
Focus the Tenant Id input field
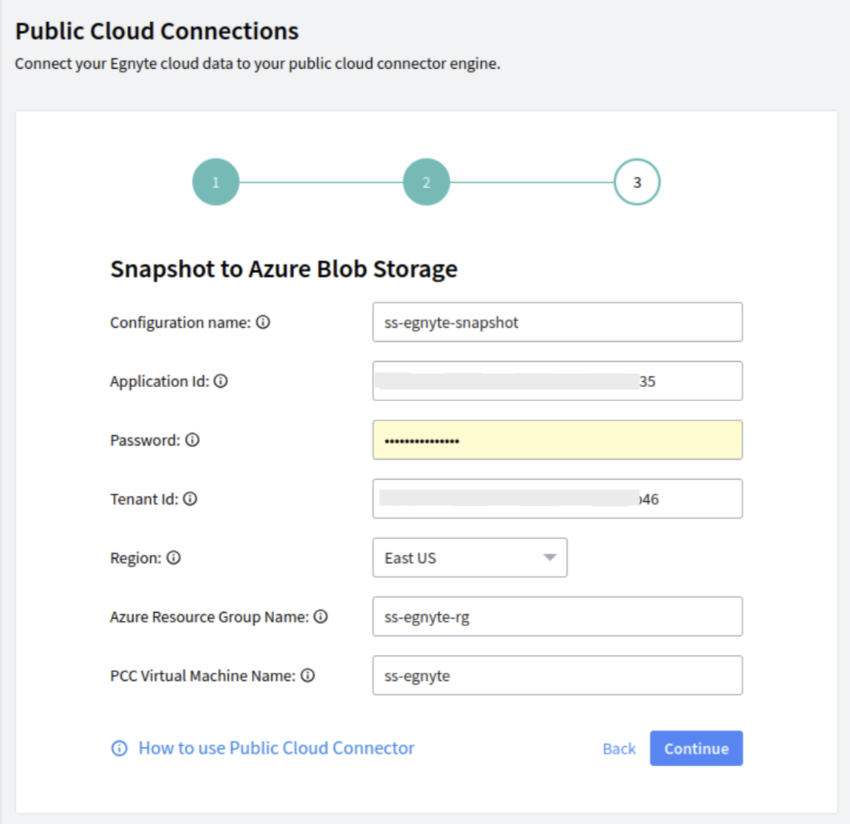[x=557, y=499]
